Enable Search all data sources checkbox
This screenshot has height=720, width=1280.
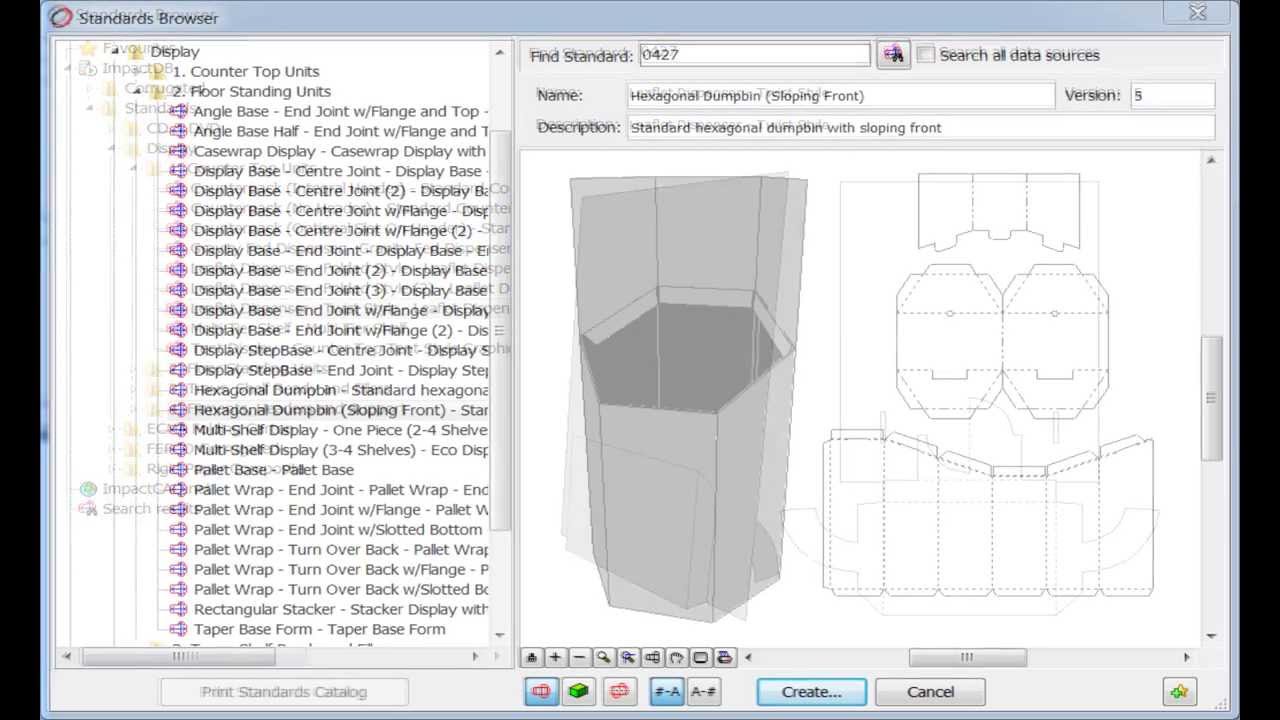pyautogui.click(x=926, y=54)
